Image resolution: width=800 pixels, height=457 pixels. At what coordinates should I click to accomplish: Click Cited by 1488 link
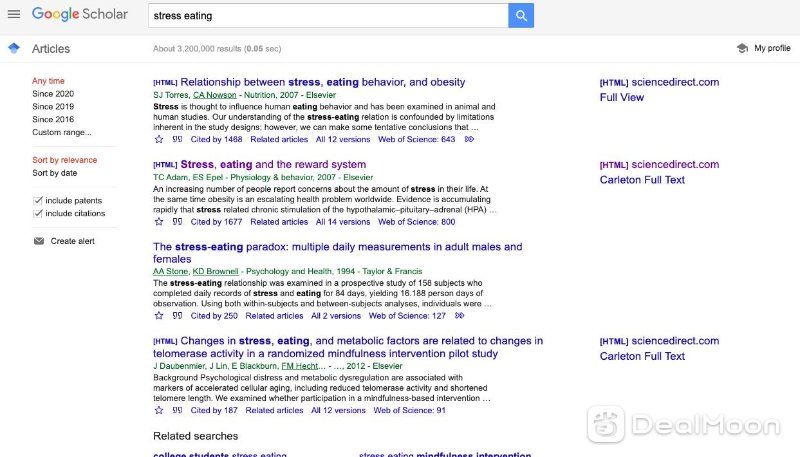point(216,139)
